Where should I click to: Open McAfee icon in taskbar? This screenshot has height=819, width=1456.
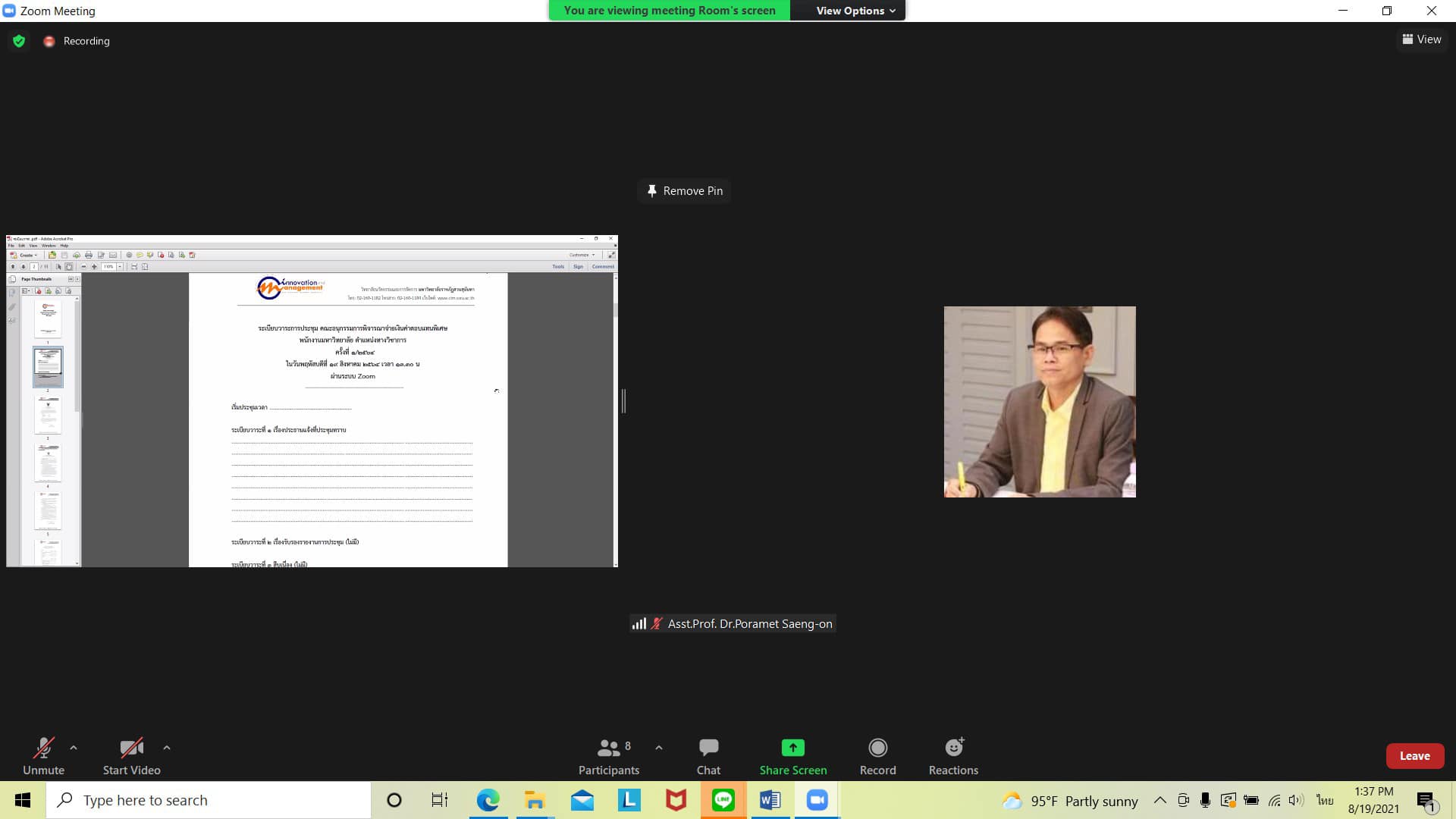pos(676,800)
